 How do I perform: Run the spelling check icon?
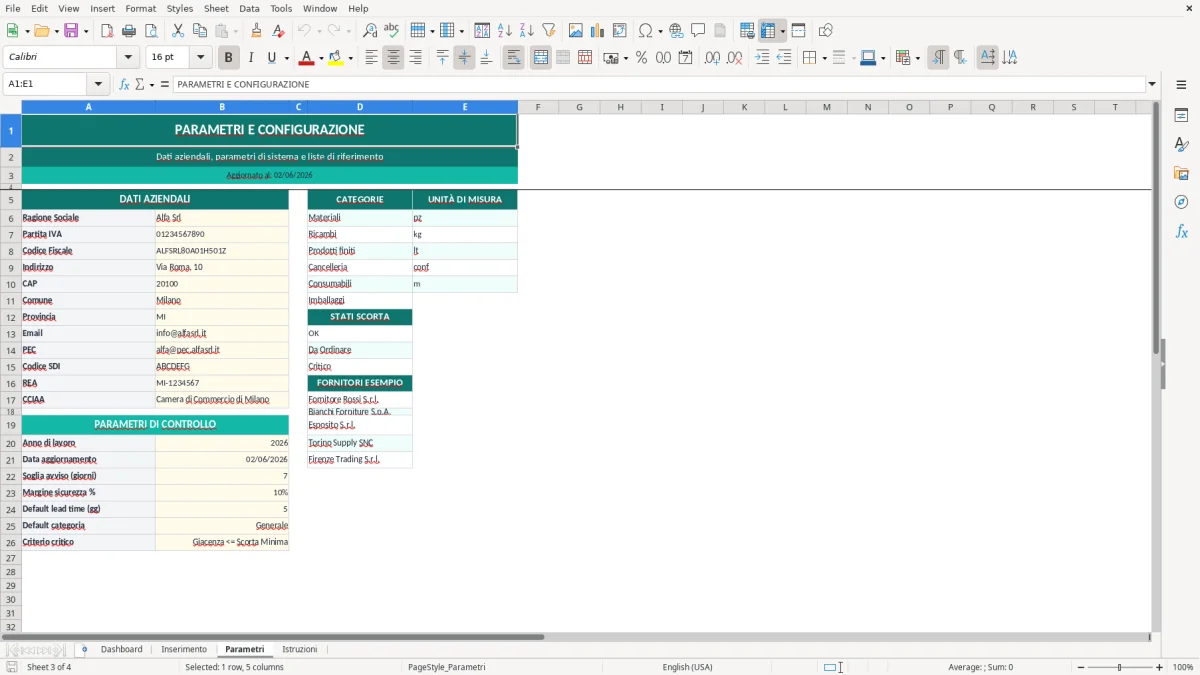392,31
